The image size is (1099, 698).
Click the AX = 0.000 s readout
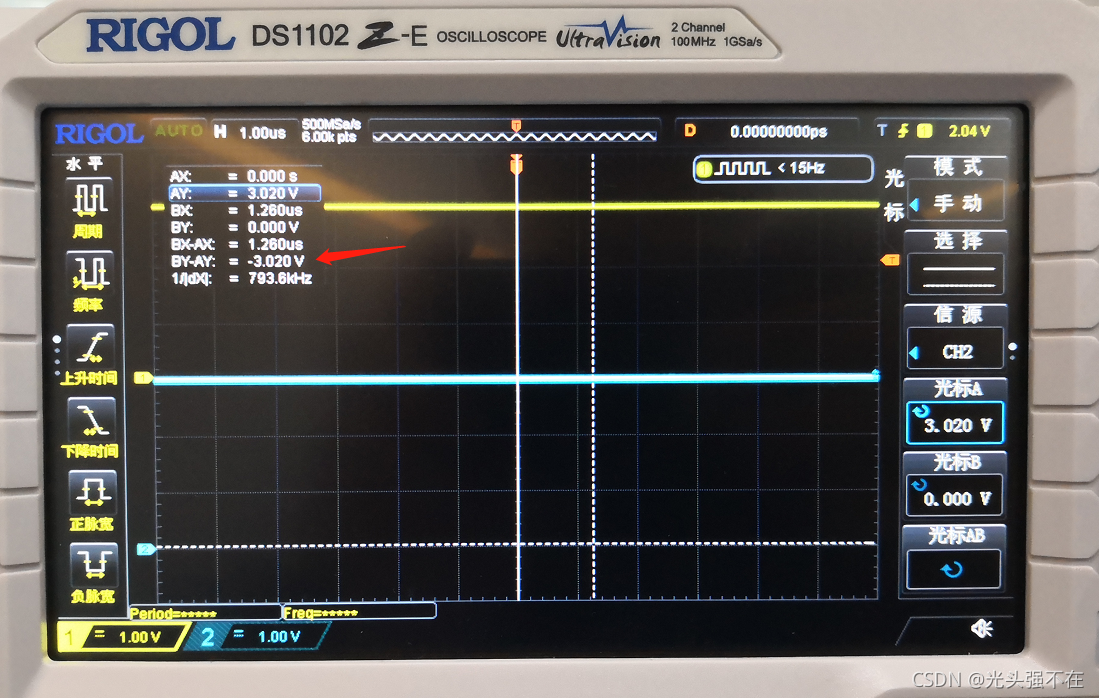tap(235, 176)
